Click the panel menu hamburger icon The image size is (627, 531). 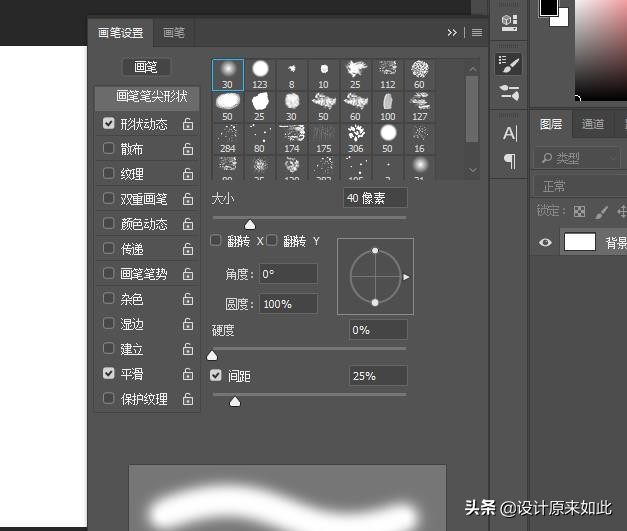point(477,32)
